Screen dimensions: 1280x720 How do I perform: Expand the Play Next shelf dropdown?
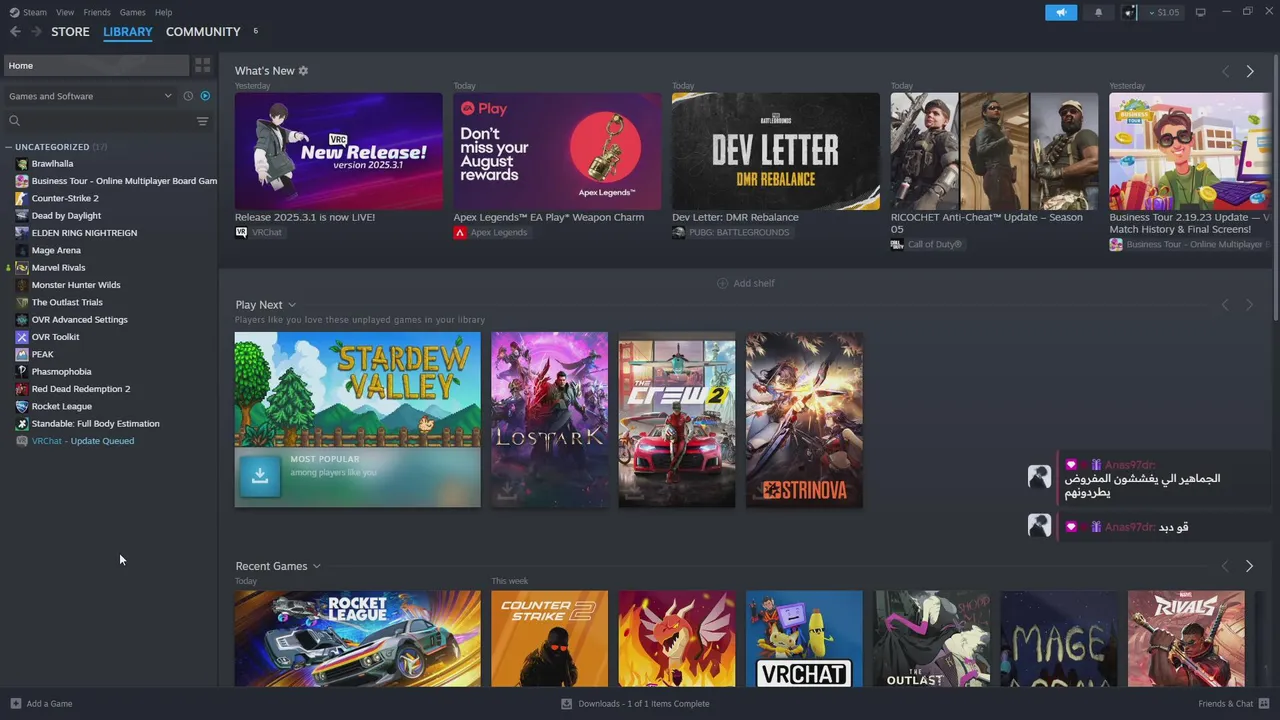tap(292, 305)
